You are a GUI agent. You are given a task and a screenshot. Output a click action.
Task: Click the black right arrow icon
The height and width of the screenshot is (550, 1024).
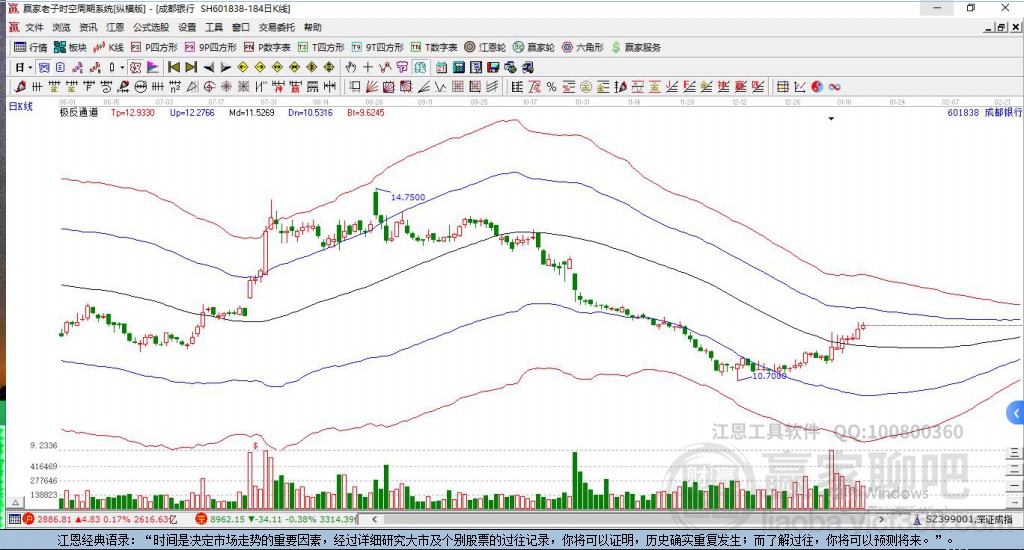[x=225, y=67]
